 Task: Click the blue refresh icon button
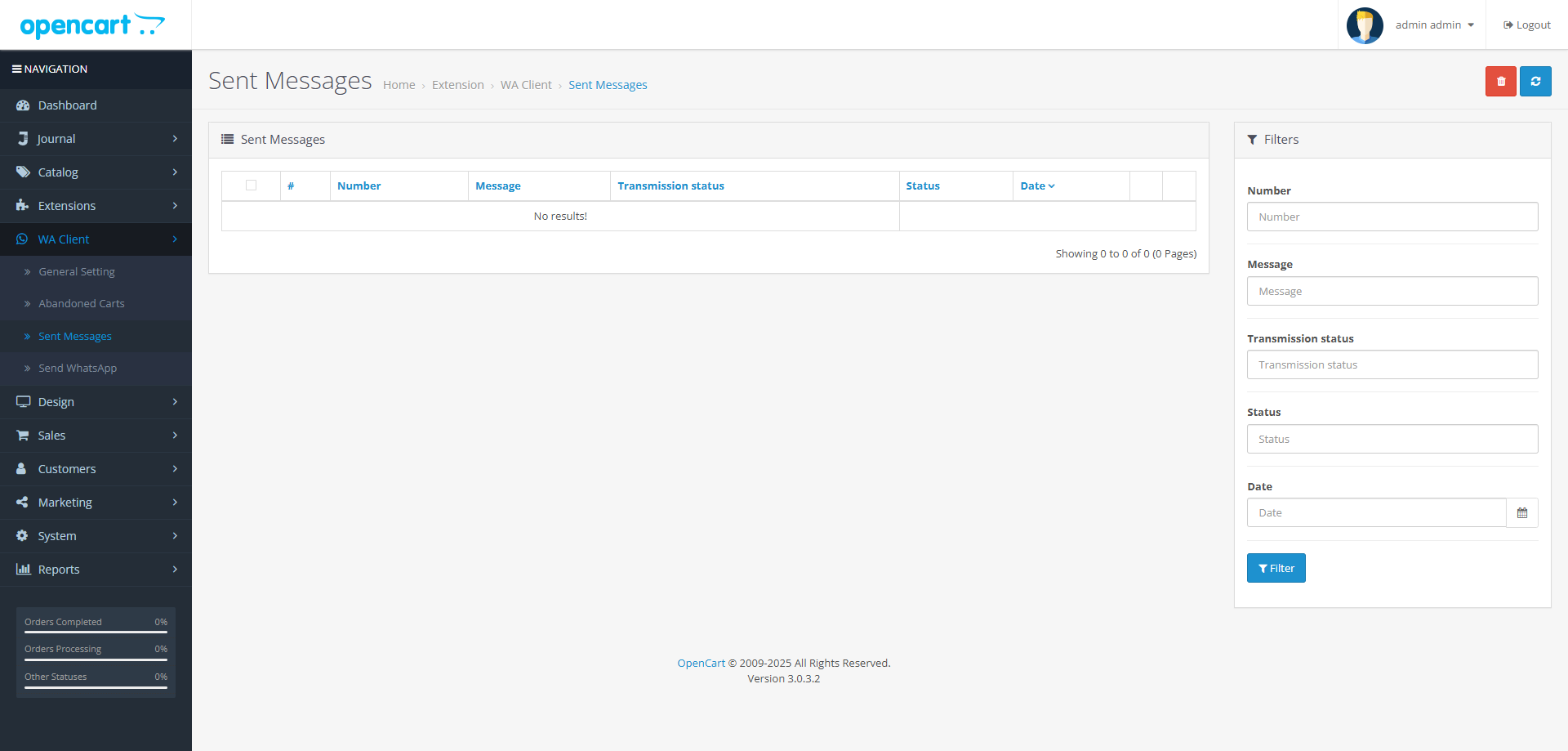(x=1535, y=82)
